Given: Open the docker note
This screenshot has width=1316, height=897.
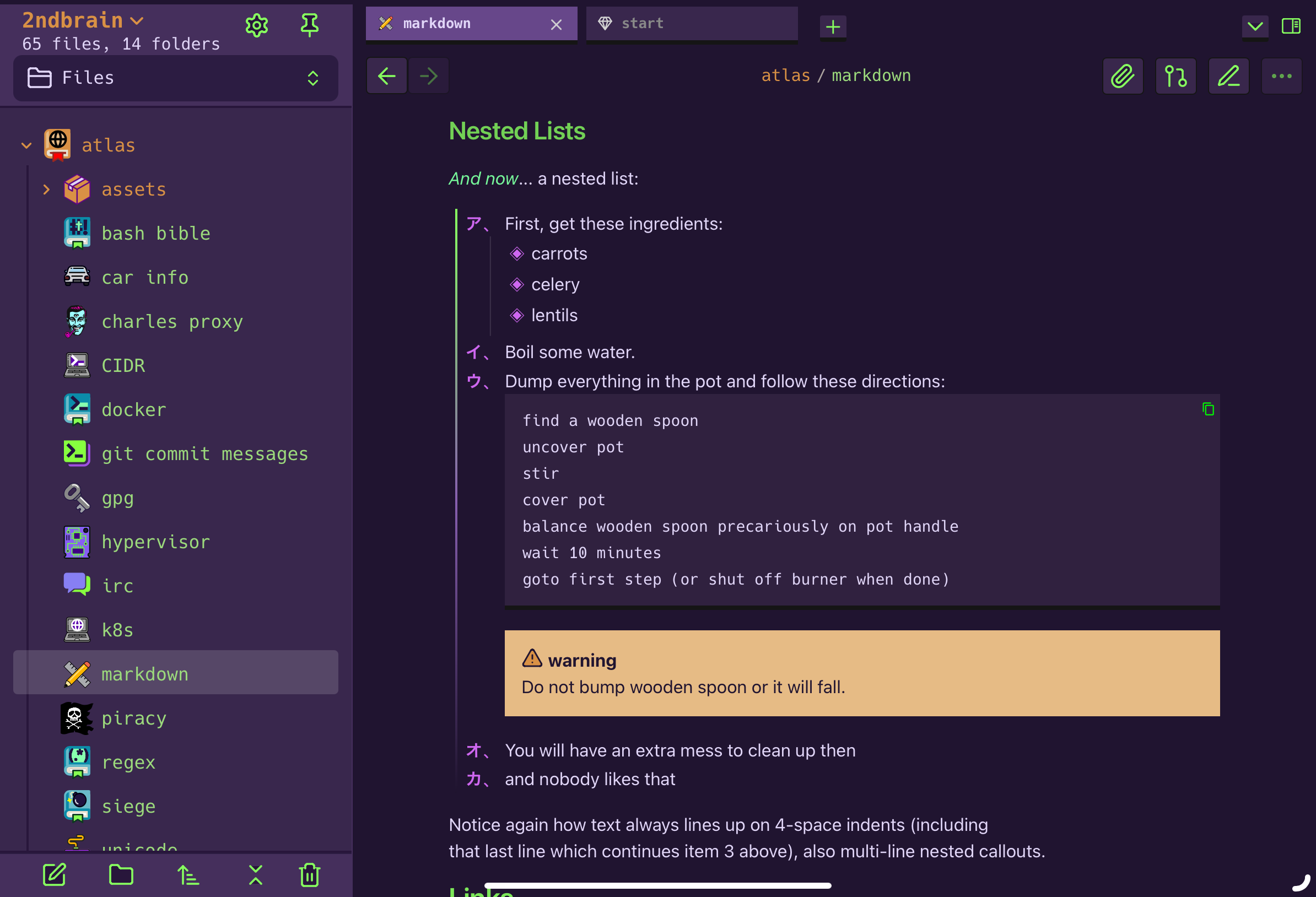Looking at the screenshot, I should click(133, 409).
